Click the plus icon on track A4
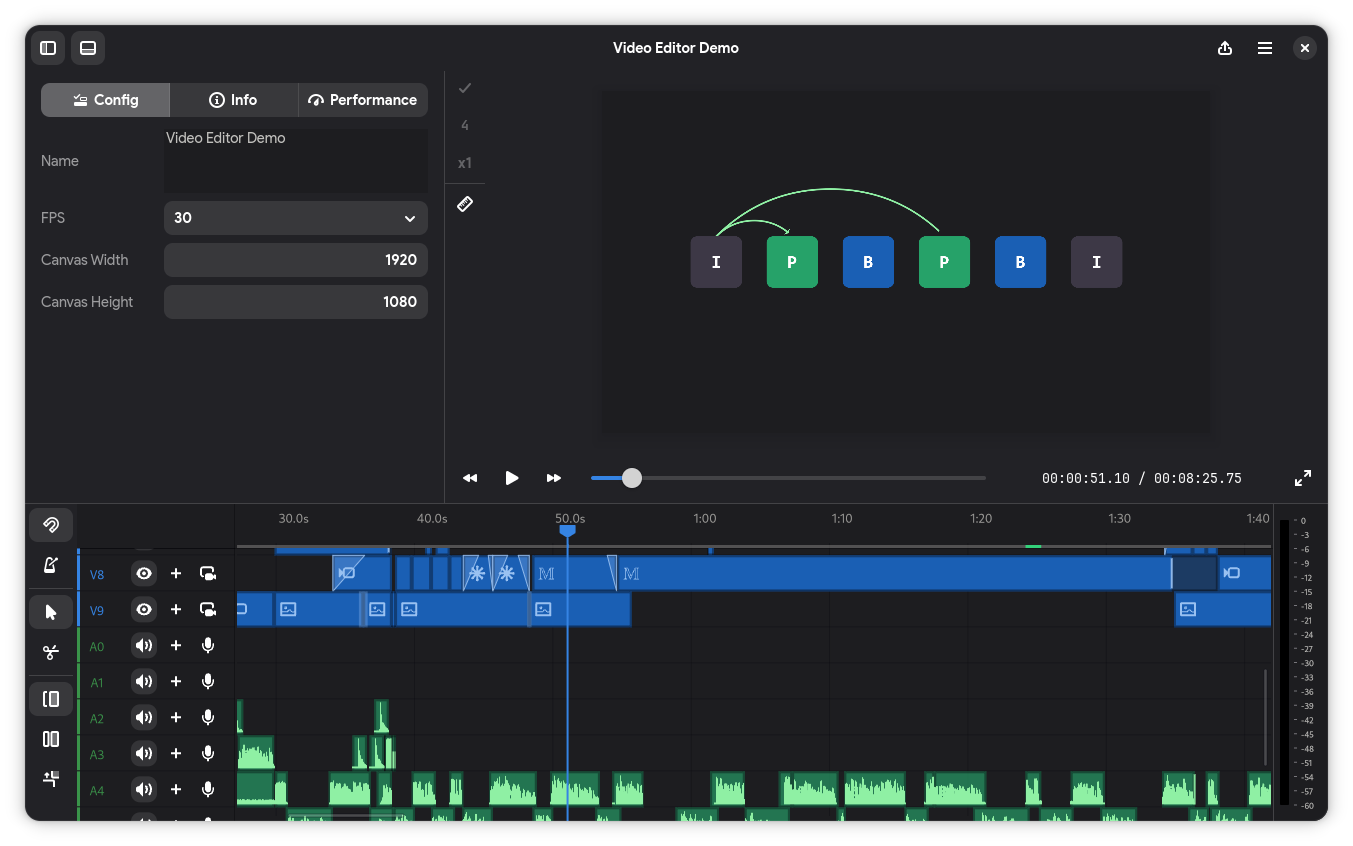 (x=176, y=790)
